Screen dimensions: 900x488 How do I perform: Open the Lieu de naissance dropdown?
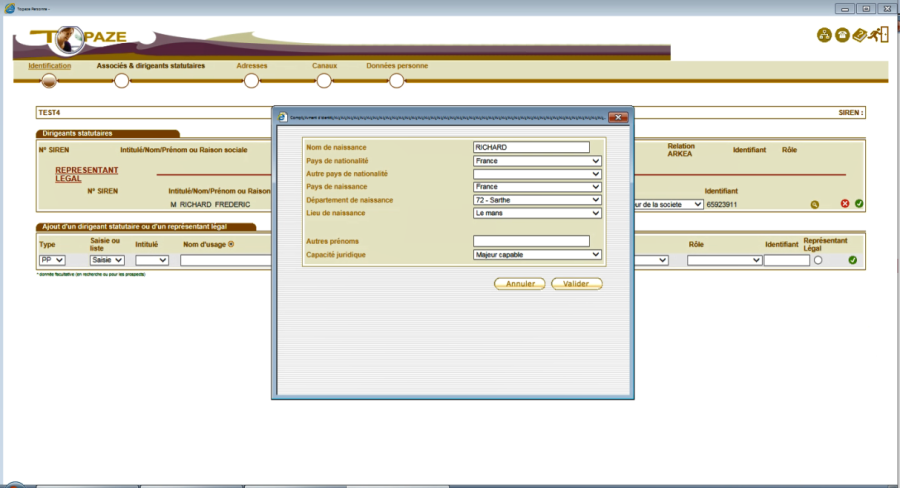537,213
